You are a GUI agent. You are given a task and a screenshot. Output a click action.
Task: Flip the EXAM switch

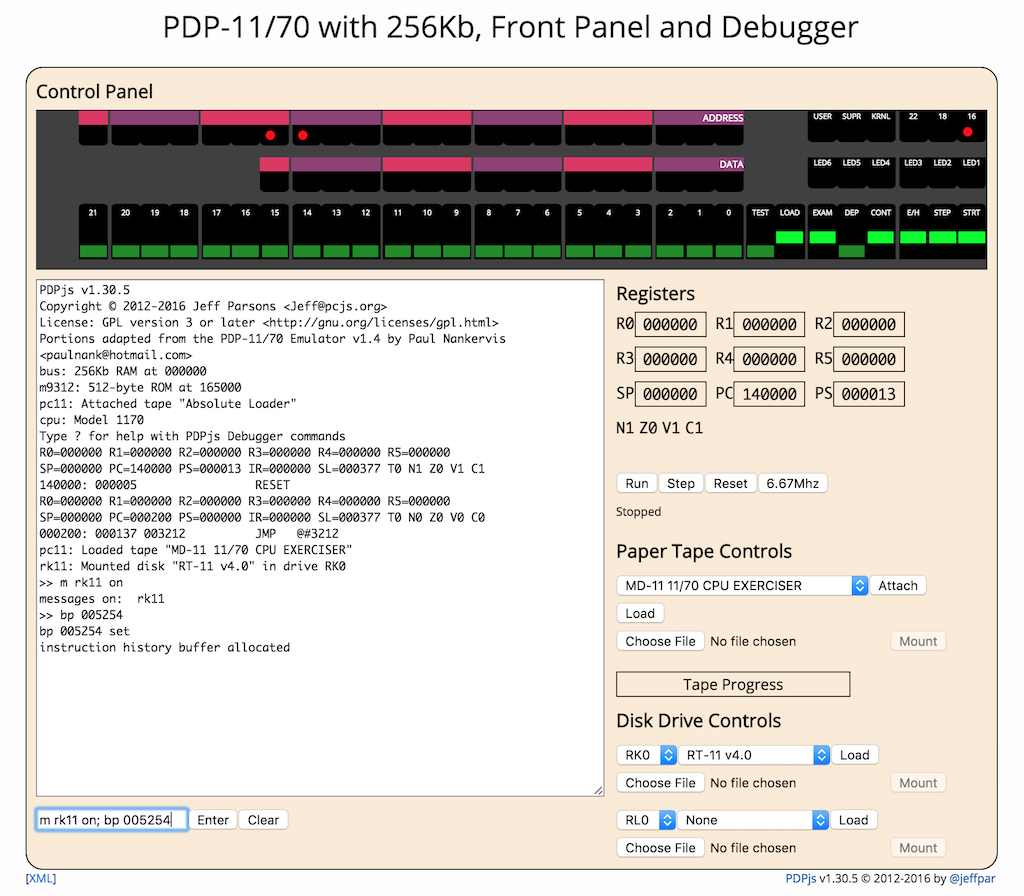[x=822, y=233]
